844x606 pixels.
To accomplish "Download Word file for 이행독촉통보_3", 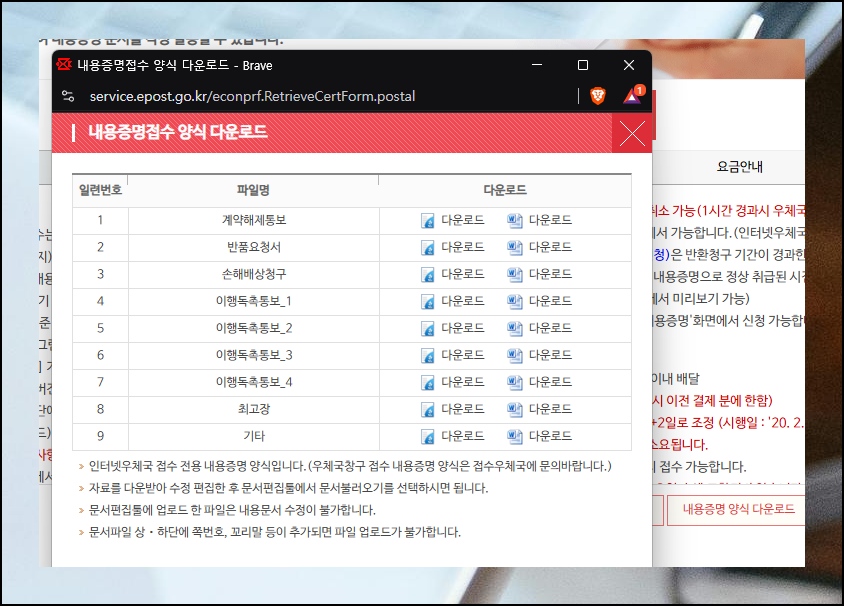I will point(539,355).
